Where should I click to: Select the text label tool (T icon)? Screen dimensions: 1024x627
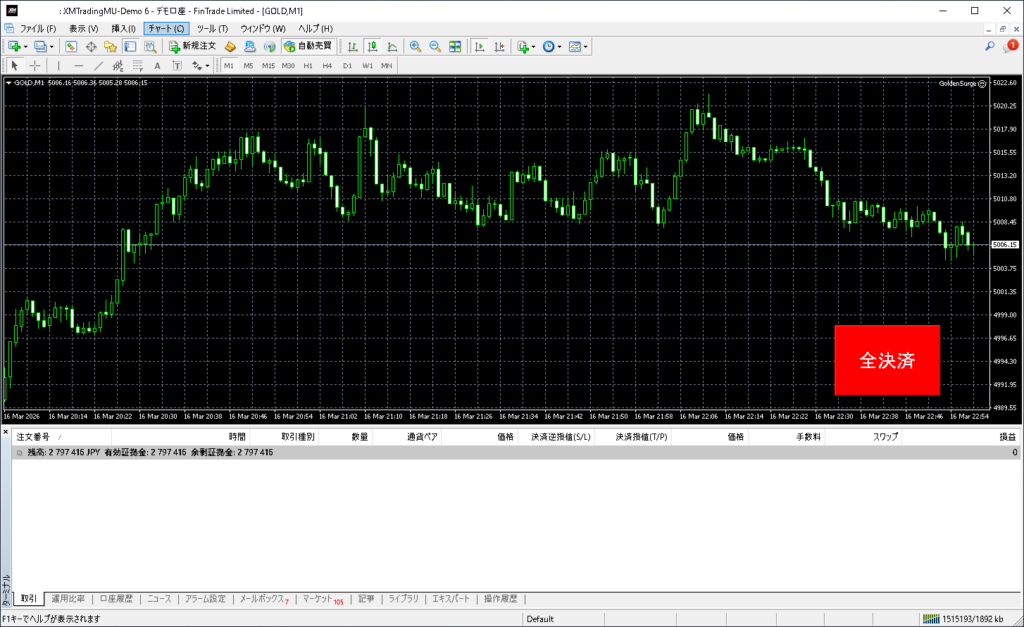176,65
